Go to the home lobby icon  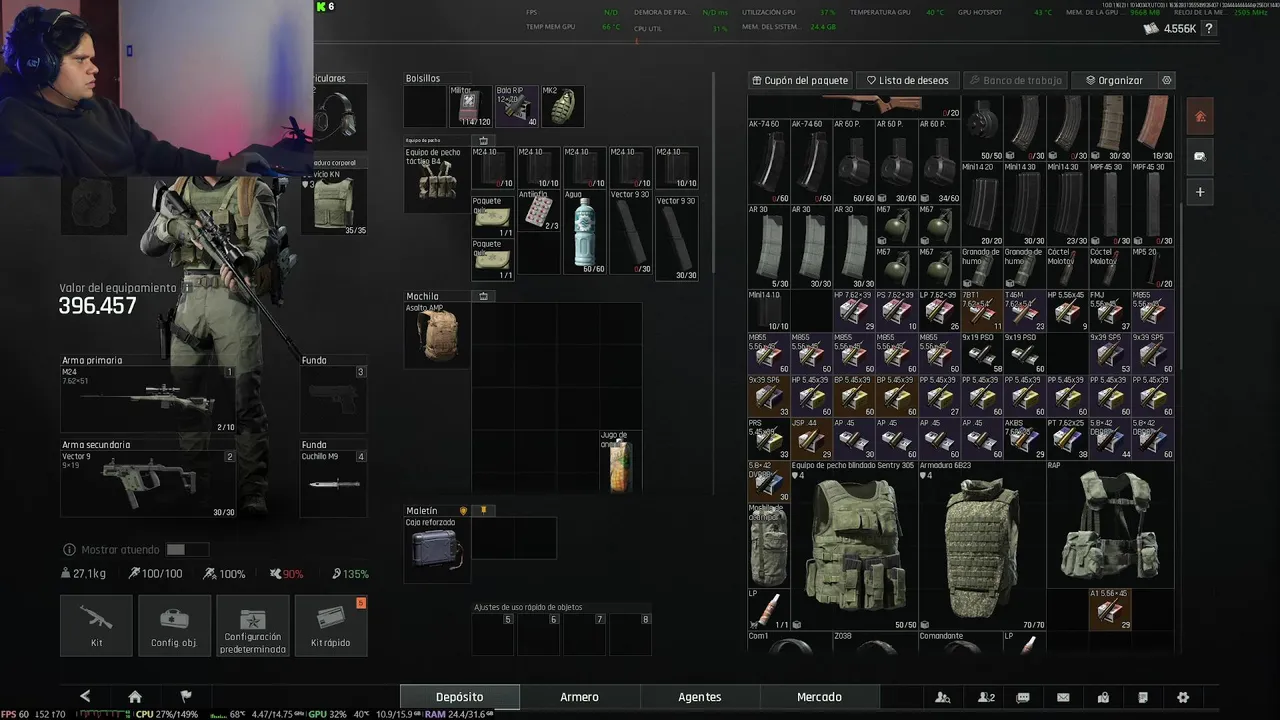[x=135, y=697]
